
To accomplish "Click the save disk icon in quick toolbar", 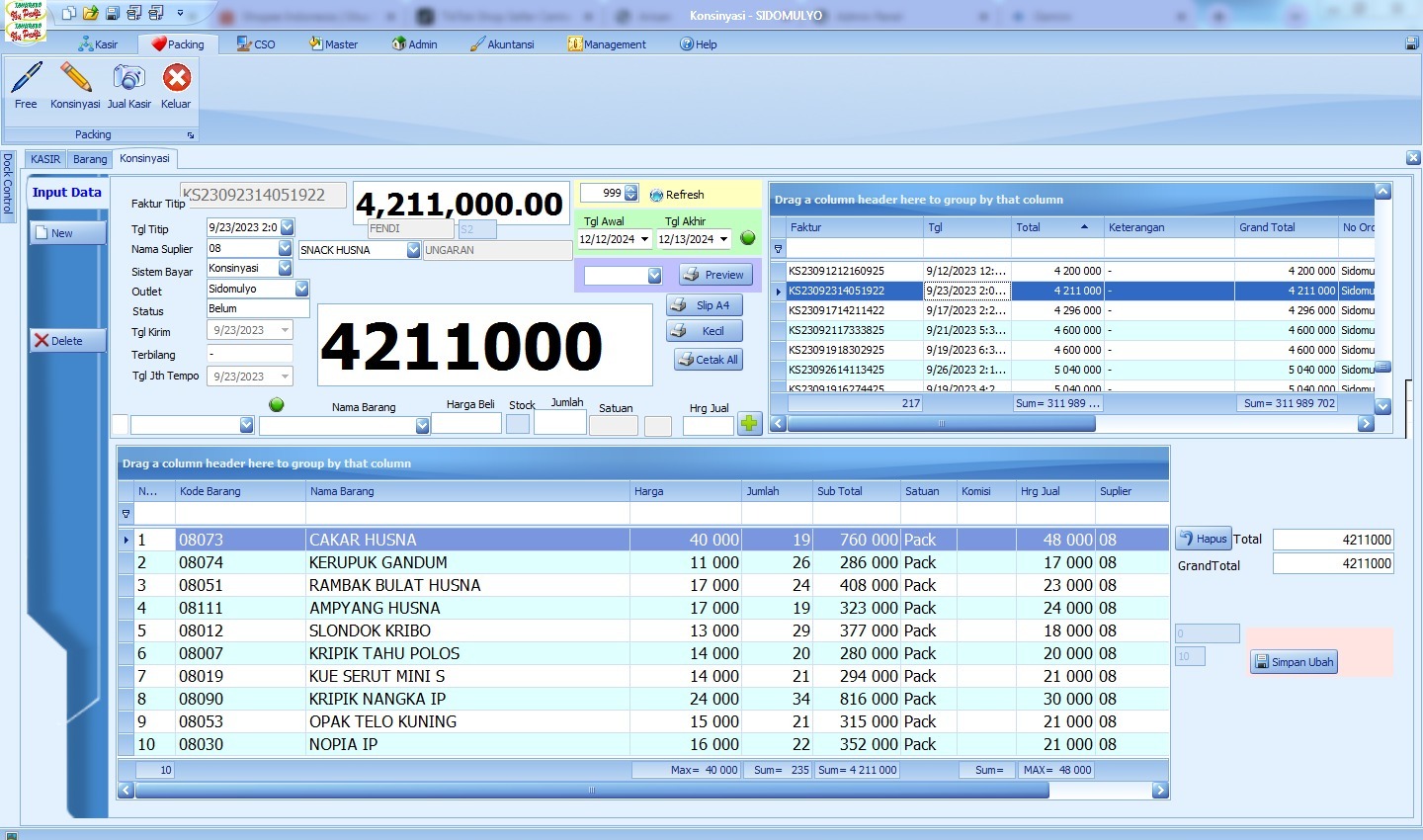I will pyautogui.click(x=113, y=14).
